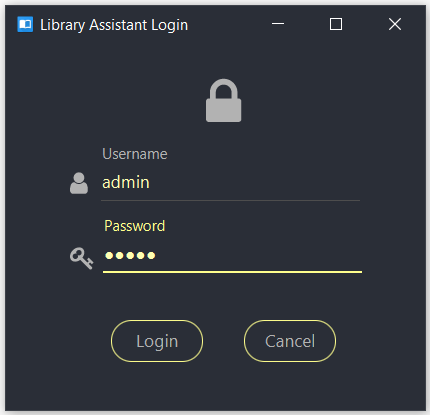This screenshot has width=430, height=415.
Task: Click the Cancel button
Action: pyautogui.click(x=290, y=341)
